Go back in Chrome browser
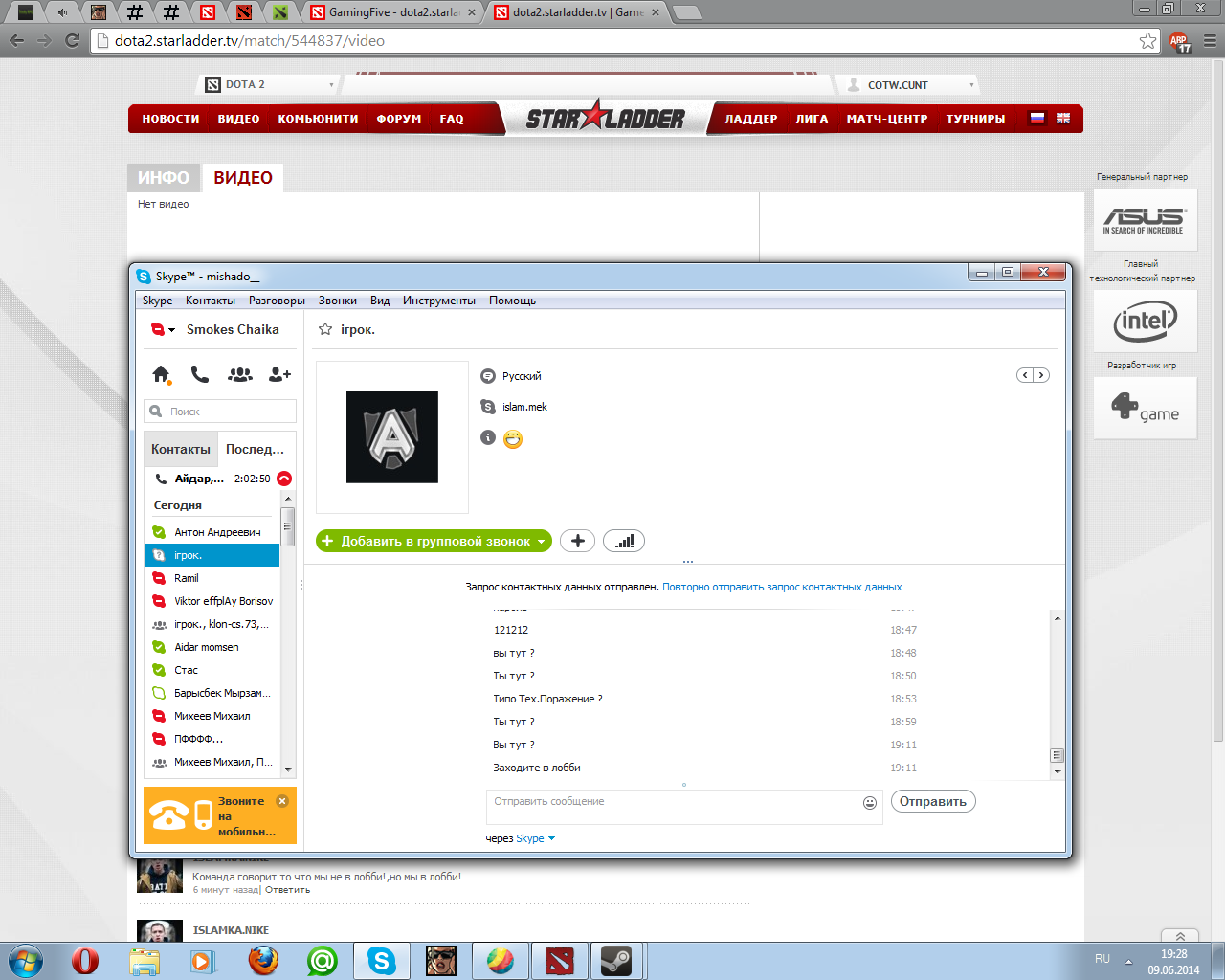Viewport: 1225px width, 980px height. [x=16, y=40]
